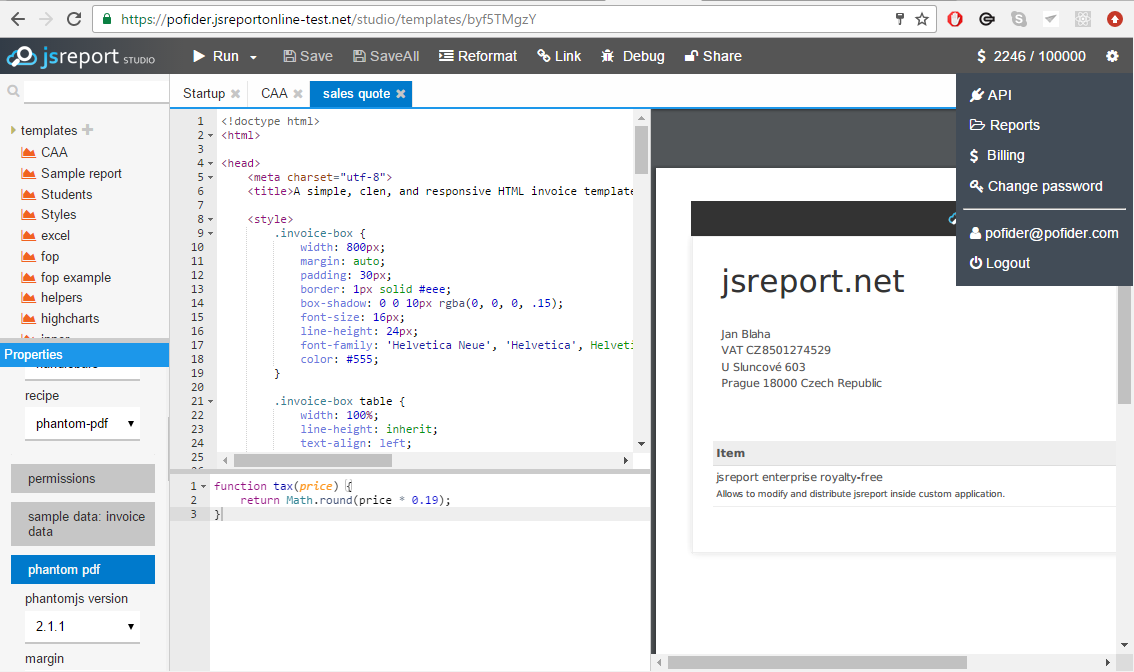Image resolution: width=1134 pixels, height=672 pixels.
Task: Open API from the settings menu
Action: click(x=991, y=95)
